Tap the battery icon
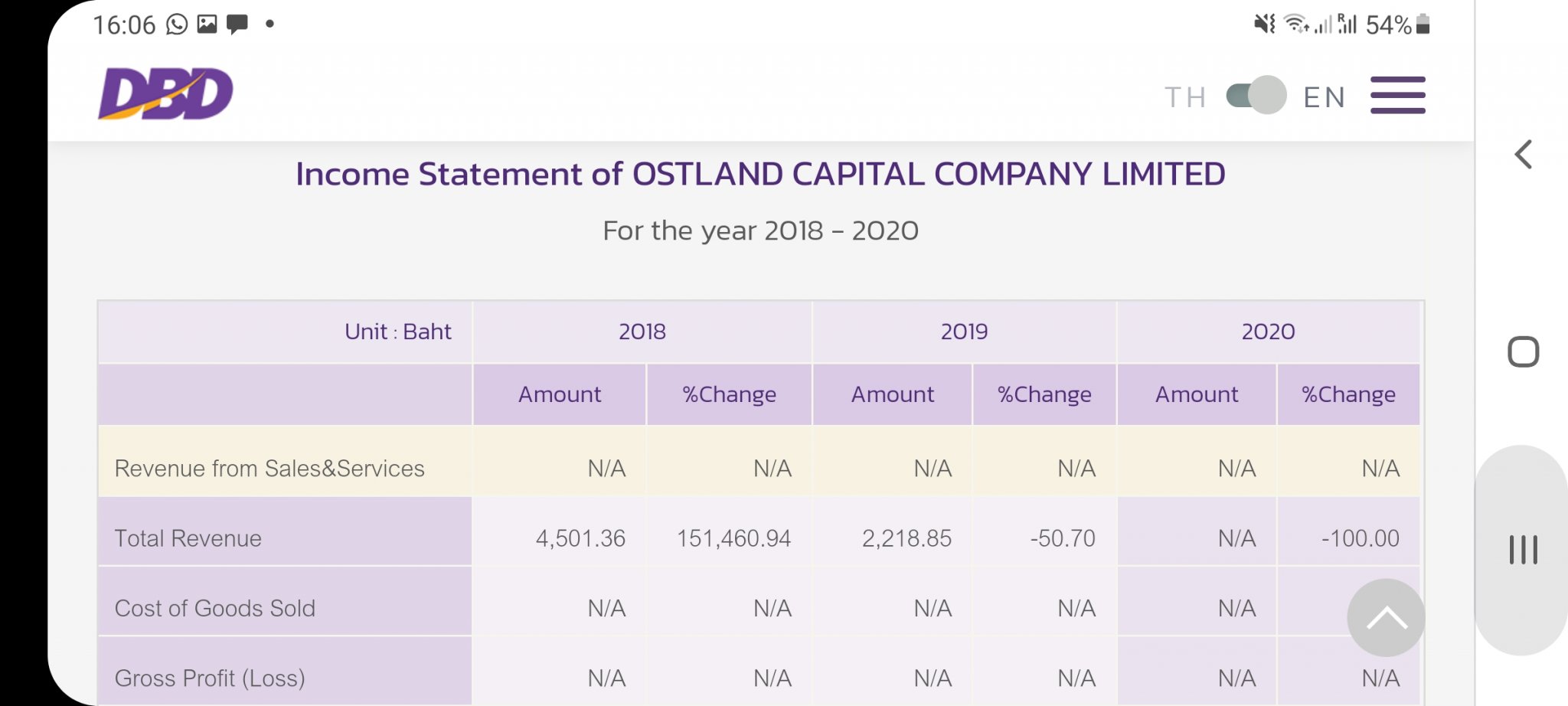This screenshot has width=1568, height=706. 1423,25
